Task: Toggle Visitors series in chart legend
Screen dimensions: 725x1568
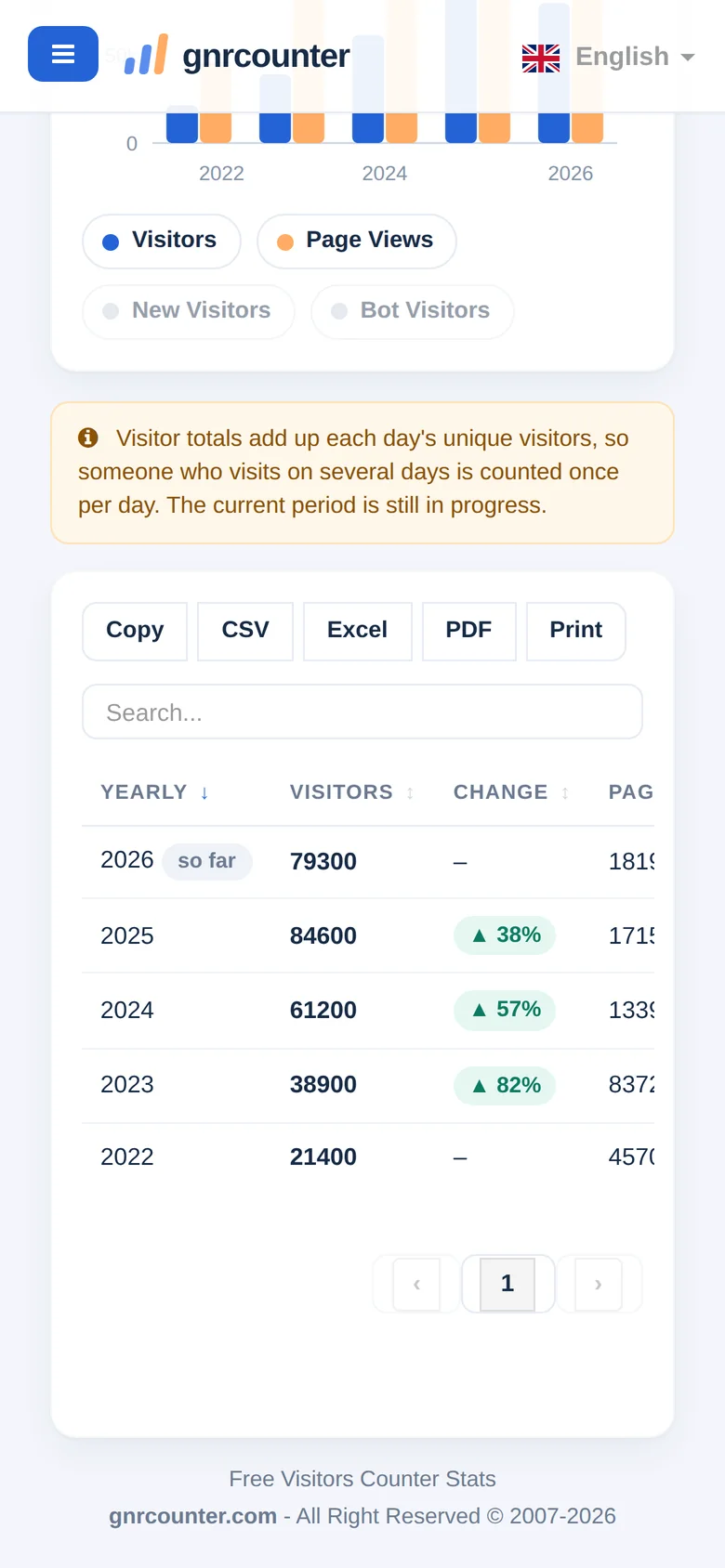Action: pos(162,241)
